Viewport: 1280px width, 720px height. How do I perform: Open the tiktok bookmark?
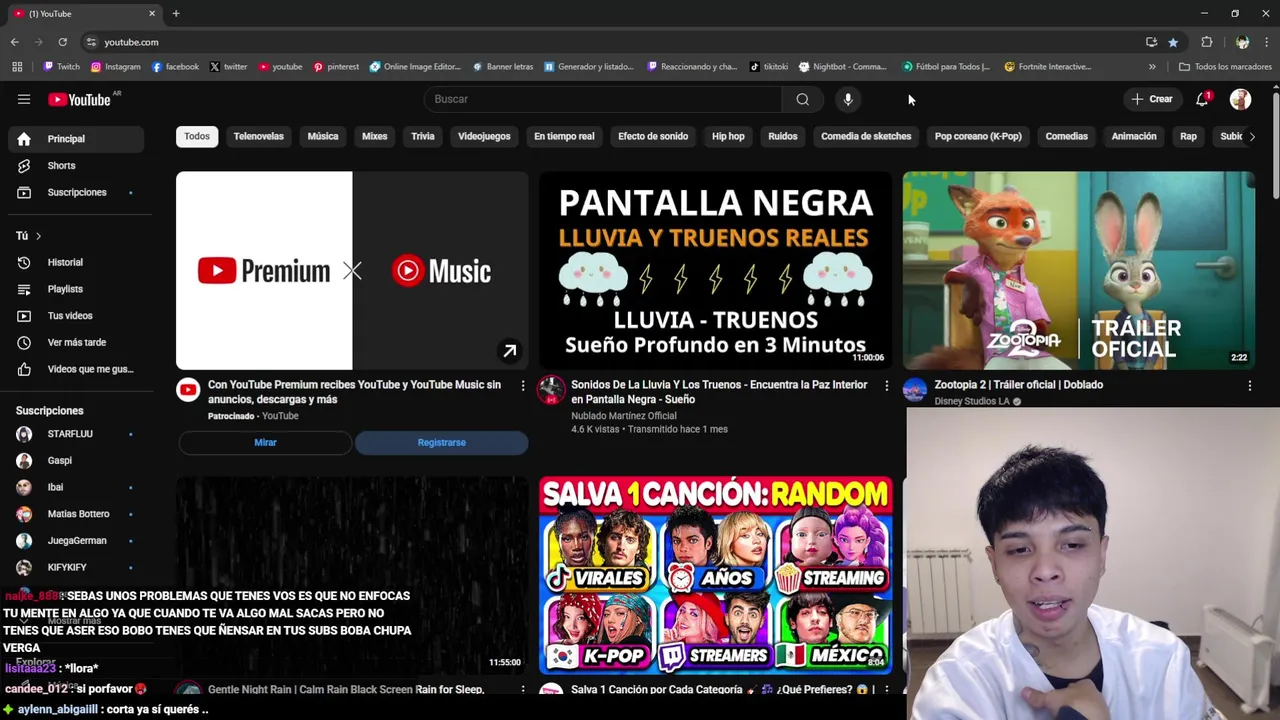click(x=769, y=67)
